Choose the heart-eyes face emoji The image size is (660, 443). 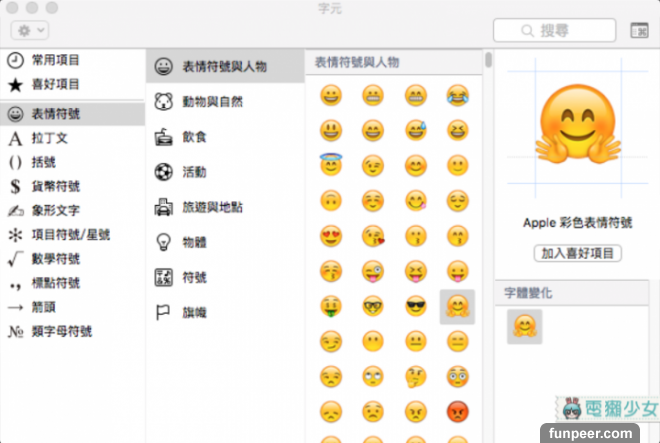(330, 236)
